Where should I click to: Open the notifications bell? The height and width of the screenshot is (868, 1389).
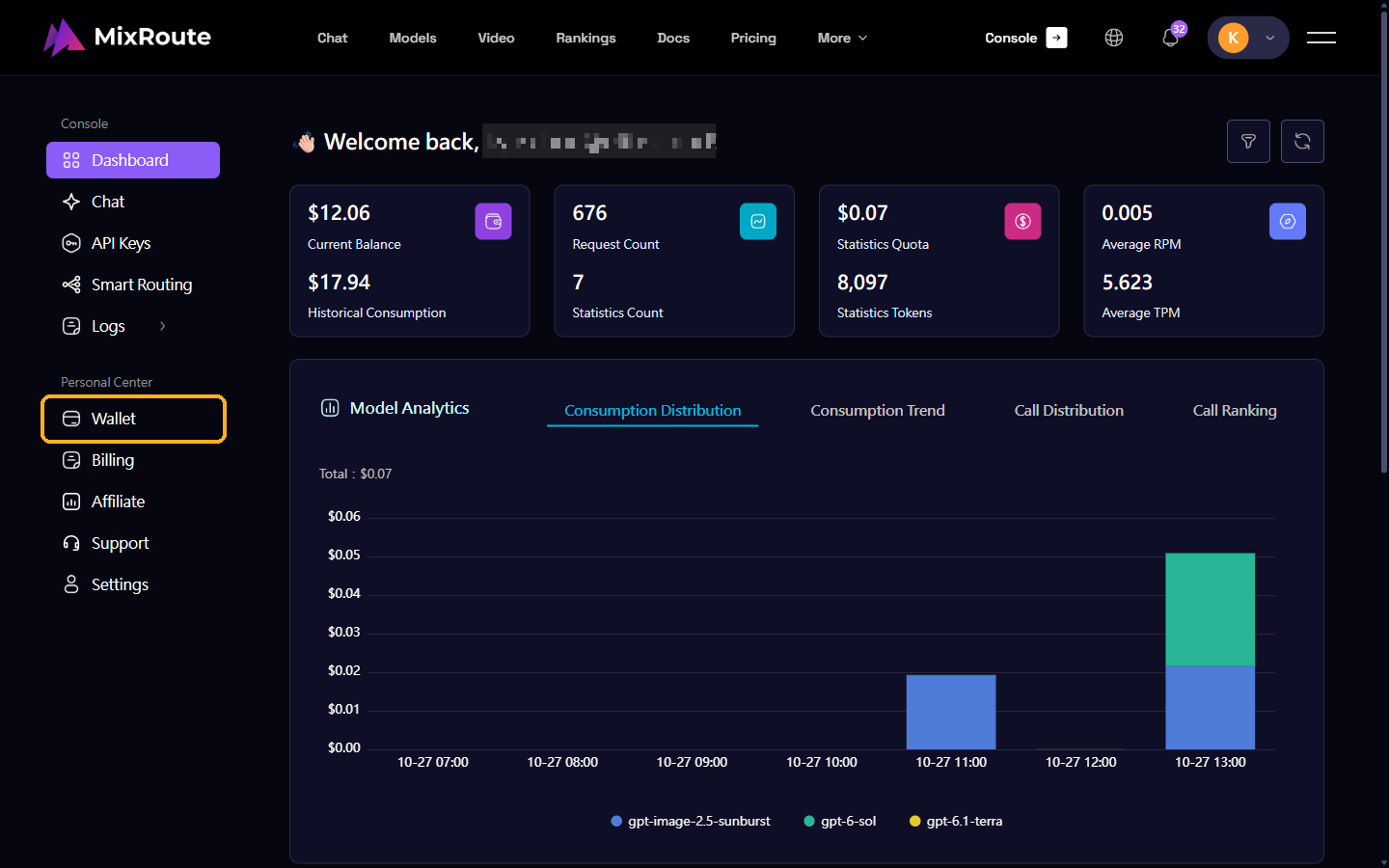click(1170, 38)
